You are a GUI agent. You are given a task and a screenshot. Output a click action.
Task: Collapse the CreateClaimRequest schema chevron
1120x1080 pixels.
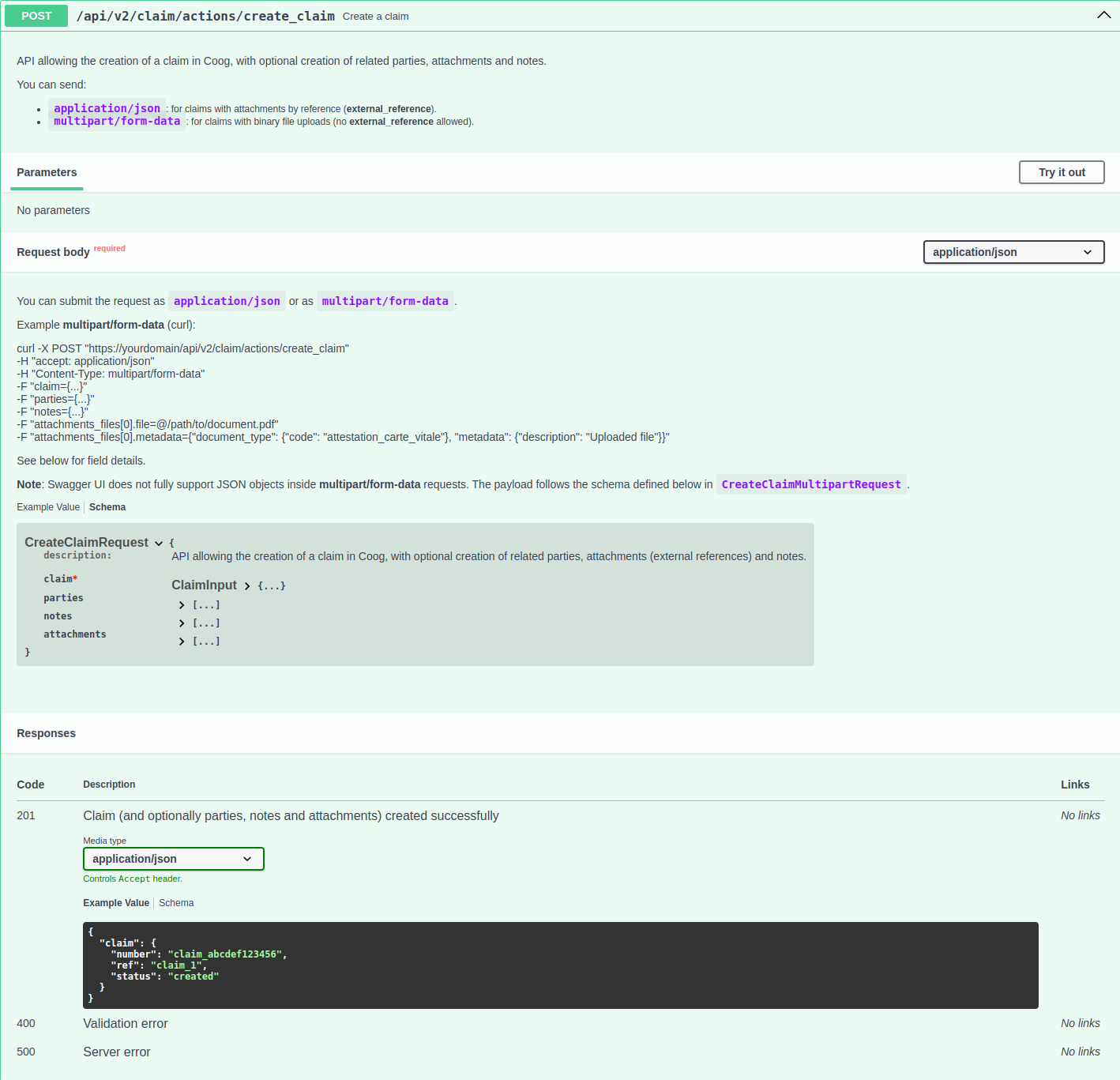coord(159,543)
